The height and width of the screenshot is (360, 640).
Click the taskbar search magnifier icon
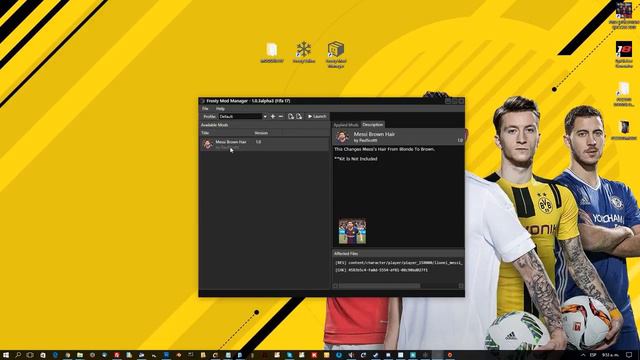tap(18, 355)
